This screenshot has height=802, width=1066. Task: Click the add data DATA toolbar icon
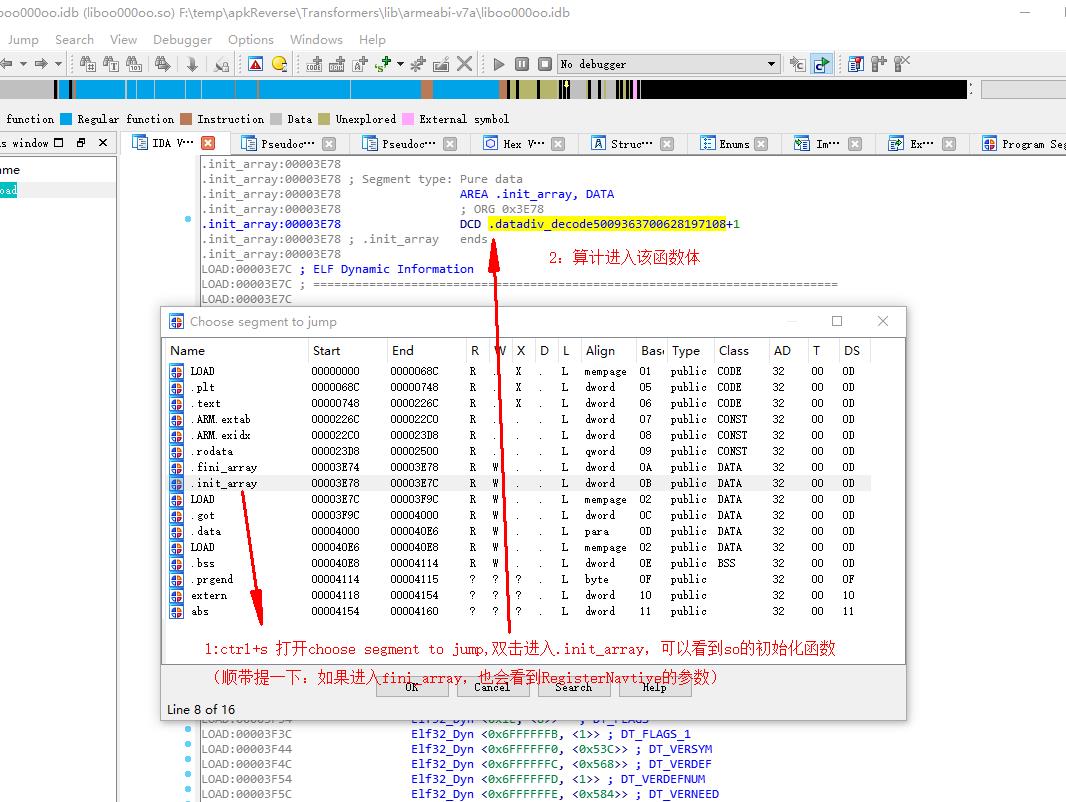(338, 63)
